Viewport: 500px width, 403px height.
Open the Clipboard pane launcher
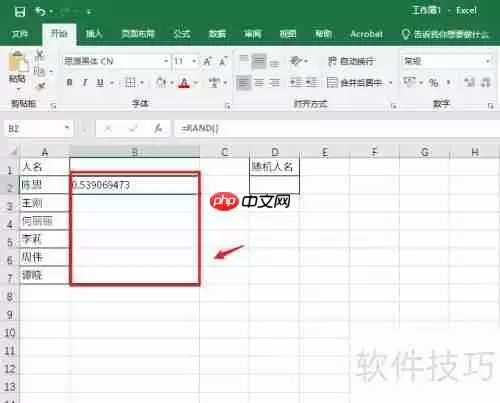click(53, 106)
